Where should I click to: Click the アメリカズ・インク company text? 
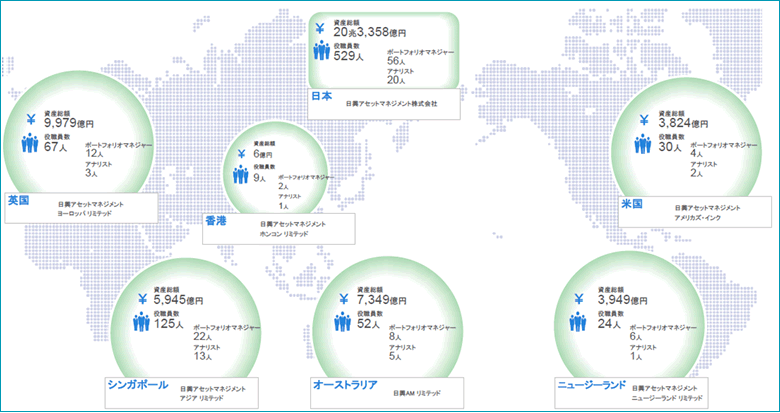point(698,217)
